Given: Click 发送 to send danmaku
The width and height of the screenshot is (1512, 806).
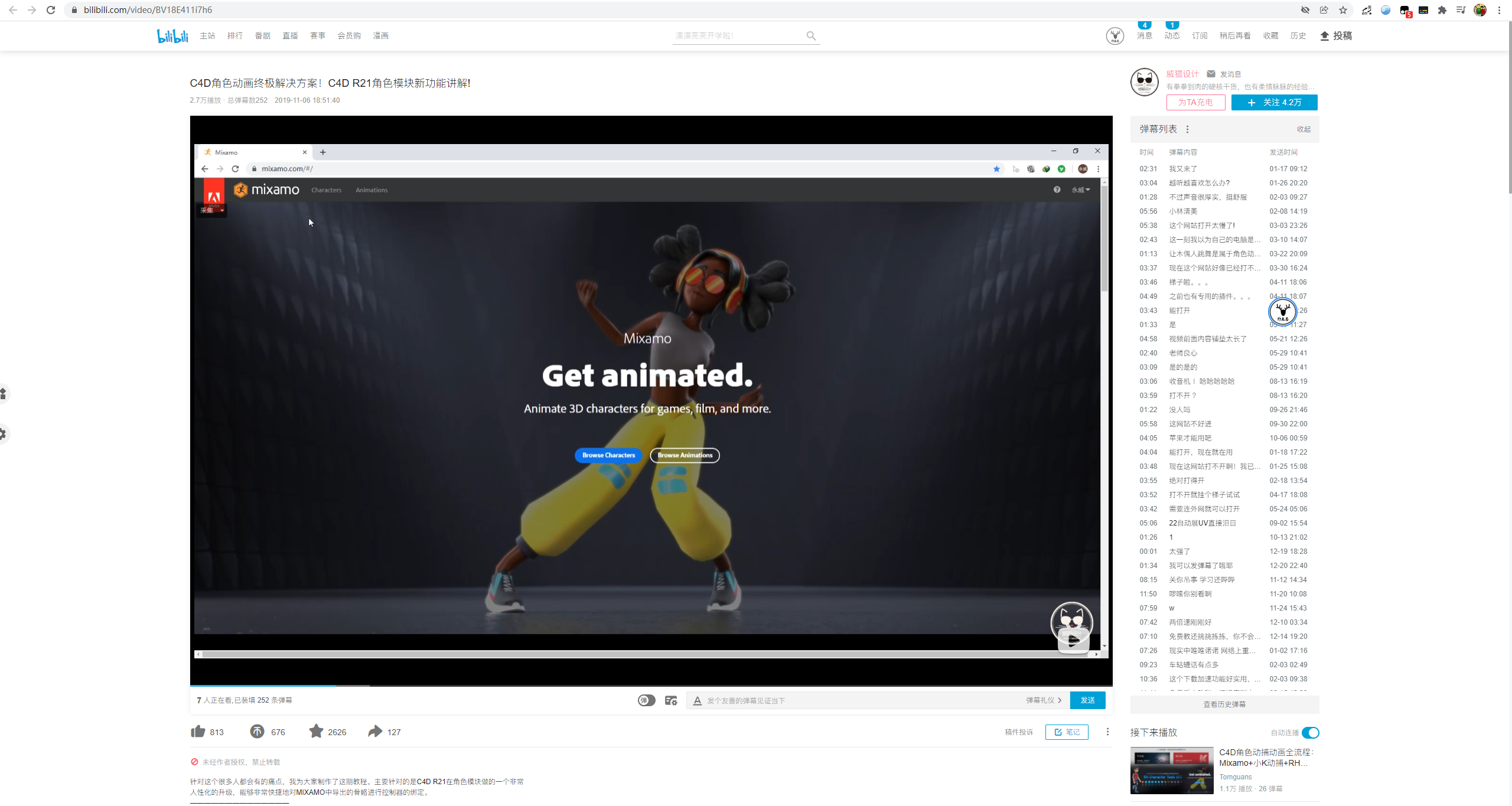Looking at the screenshot, I should 1087,700.
